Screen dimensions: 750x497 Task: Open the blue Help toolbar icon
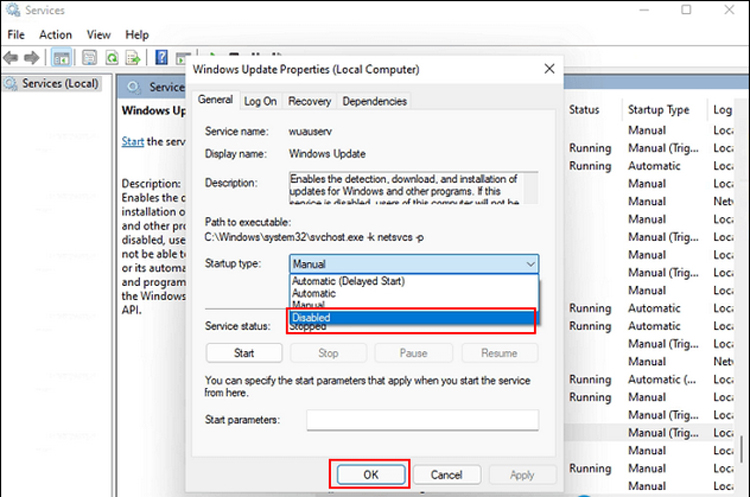(x=162, y=58)
